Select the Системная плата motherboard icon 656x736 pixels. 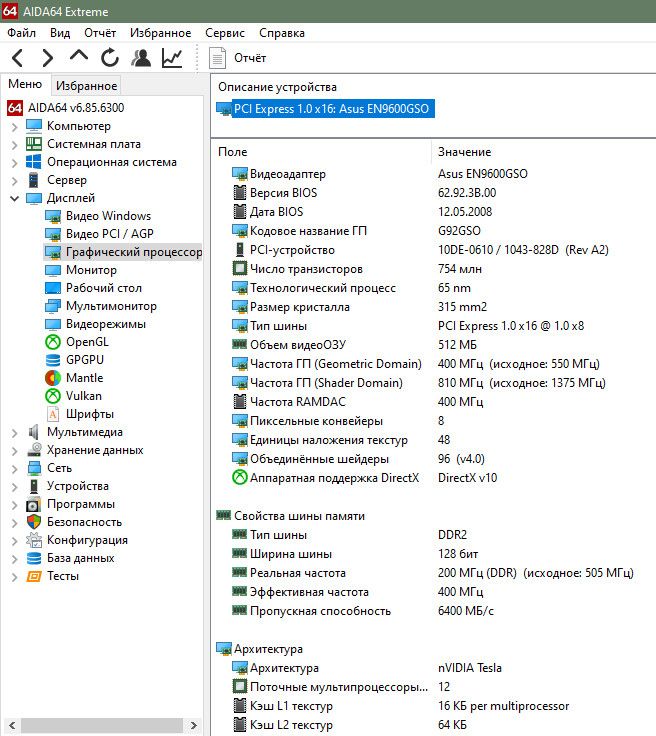click(x=34, y=144)
